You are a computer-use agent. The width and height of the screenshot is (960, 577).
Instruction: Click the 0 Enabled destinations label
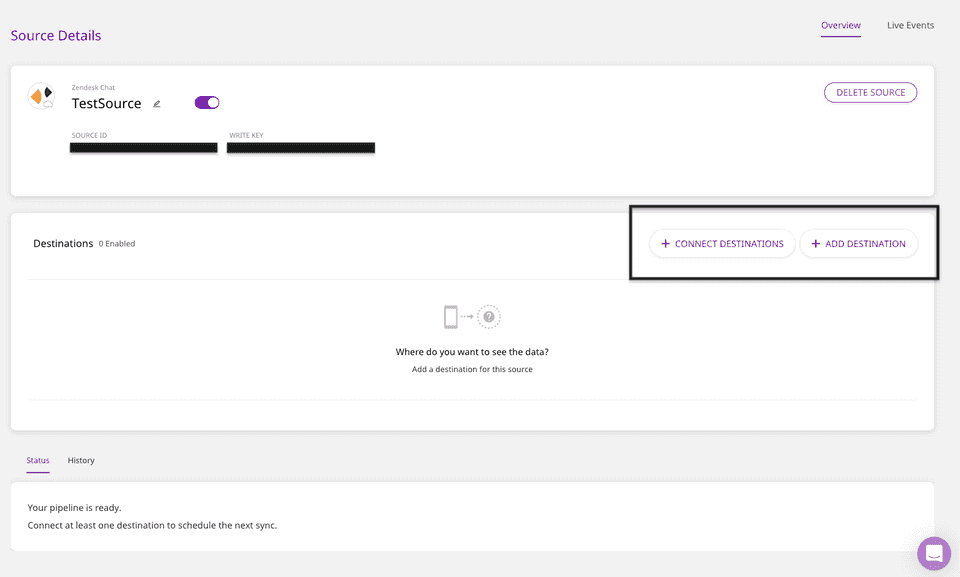pyautogui.click(x=117, y=244)
